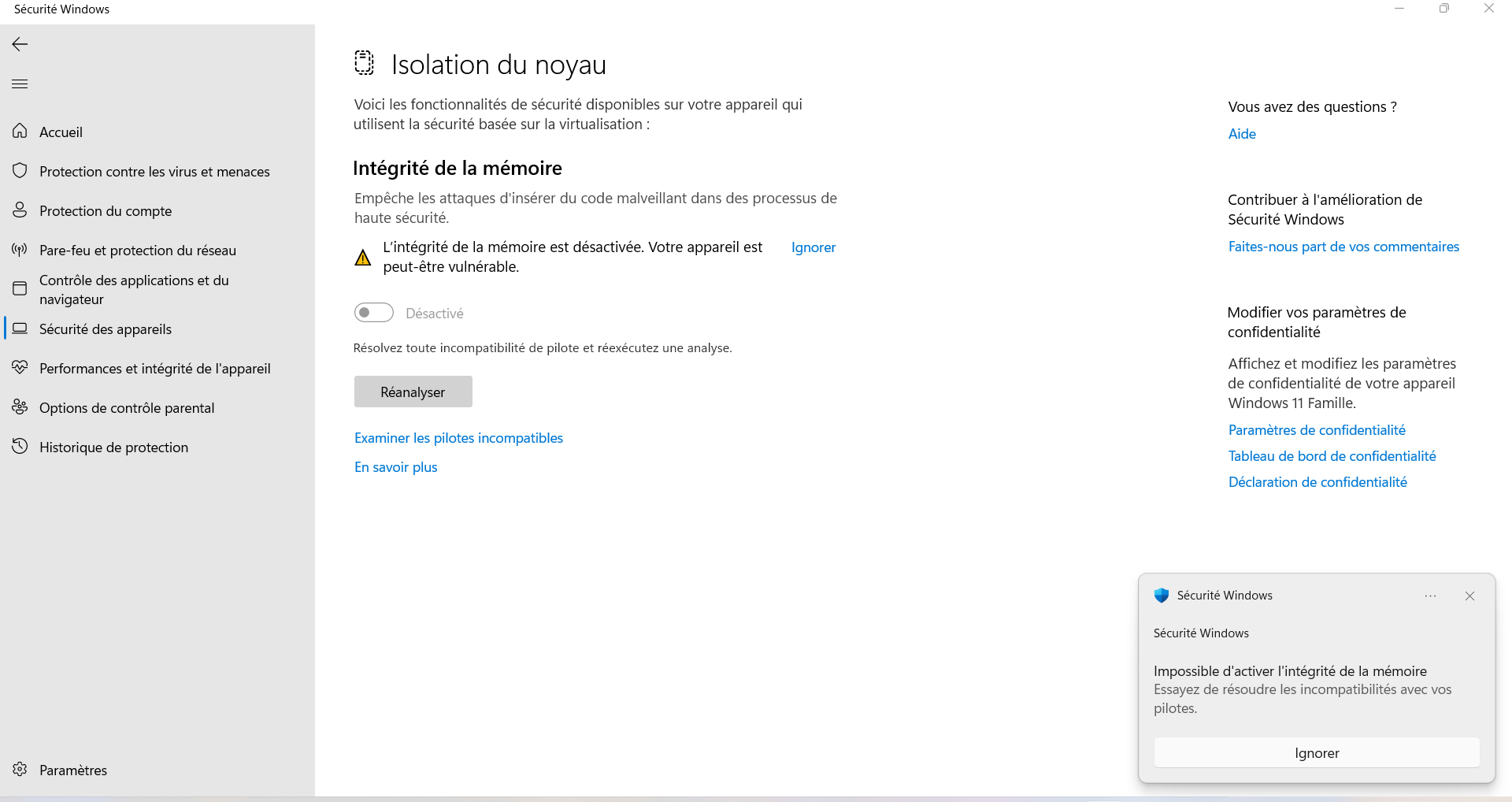
Task: Enable the memory integrity toggle
Action: (x=373, y=313)
